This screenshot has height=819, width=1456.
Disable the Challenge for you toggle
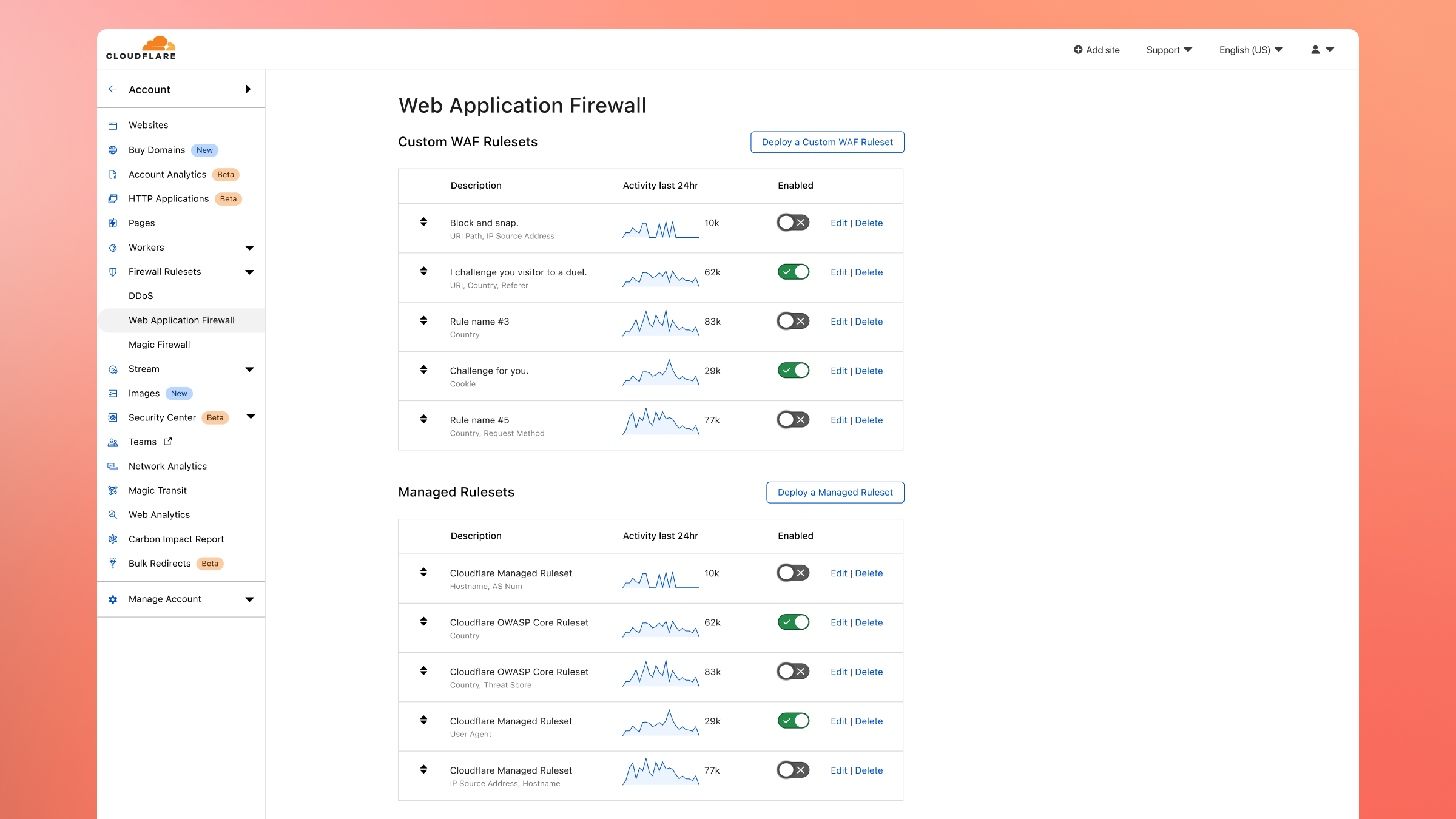tap(793, 371)
